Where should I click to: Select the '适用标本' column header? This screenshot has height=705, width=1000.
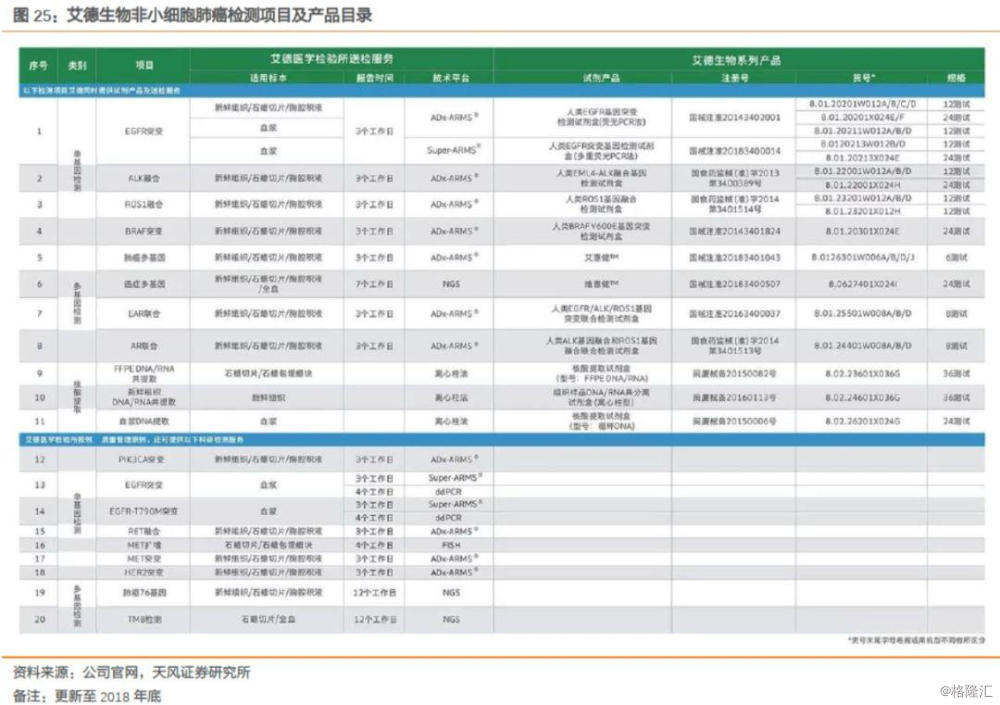[x=268, y=78]
